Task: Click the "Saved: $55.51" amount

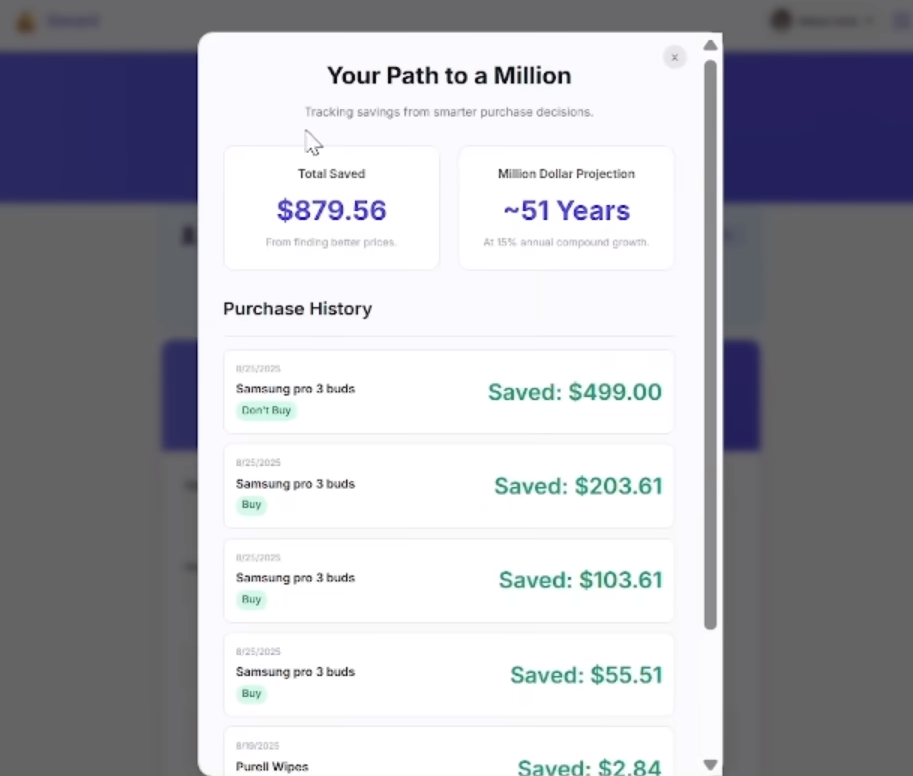Action: [586, 675]
